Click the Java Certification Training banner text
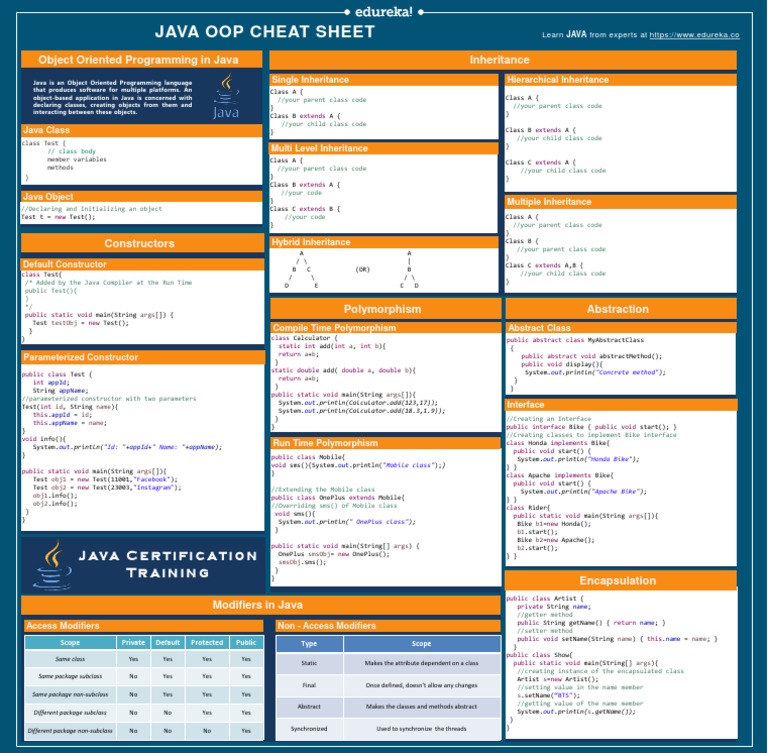Screen dimensions: 768x753 (x=168, y=564)
